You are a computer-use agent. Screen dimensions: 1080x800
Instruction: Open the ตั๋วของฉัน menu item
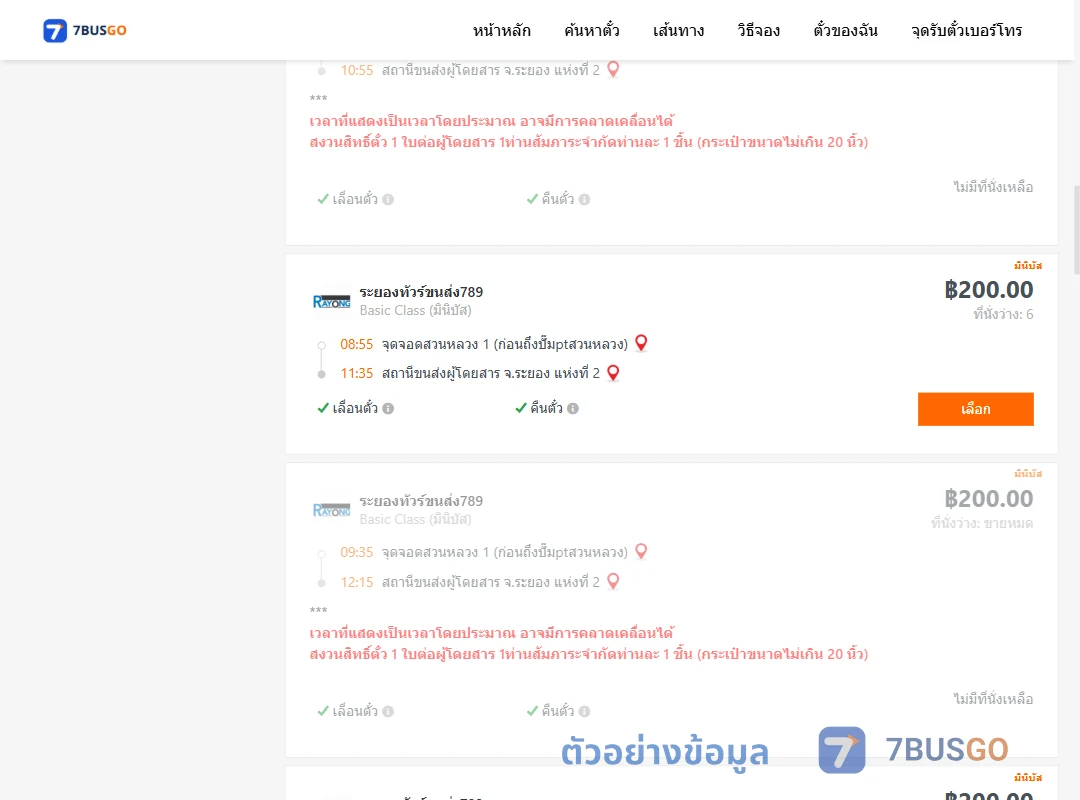coord(845,30)
